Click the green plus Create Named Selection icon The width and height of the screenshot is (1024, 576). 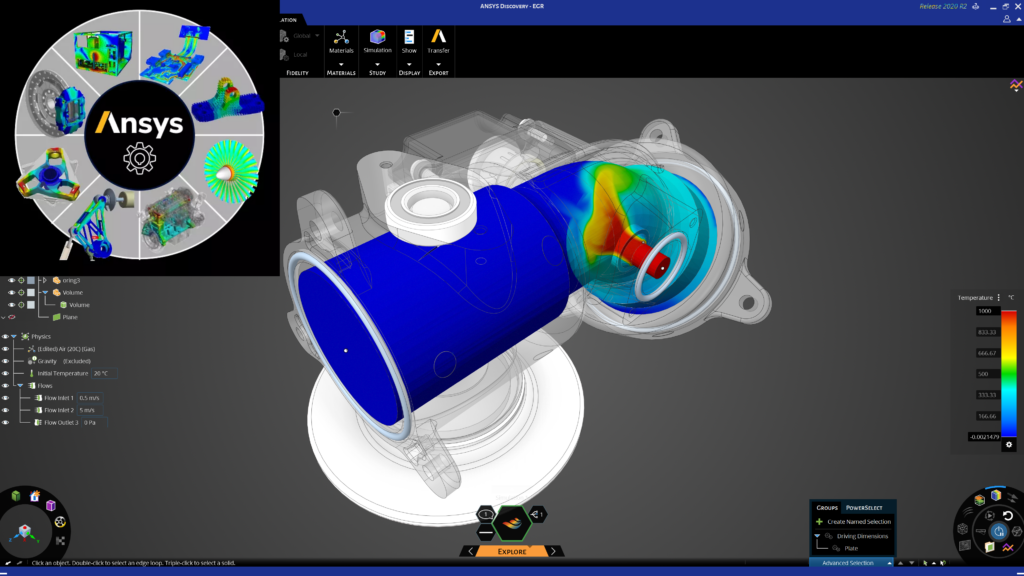point(819,522)
